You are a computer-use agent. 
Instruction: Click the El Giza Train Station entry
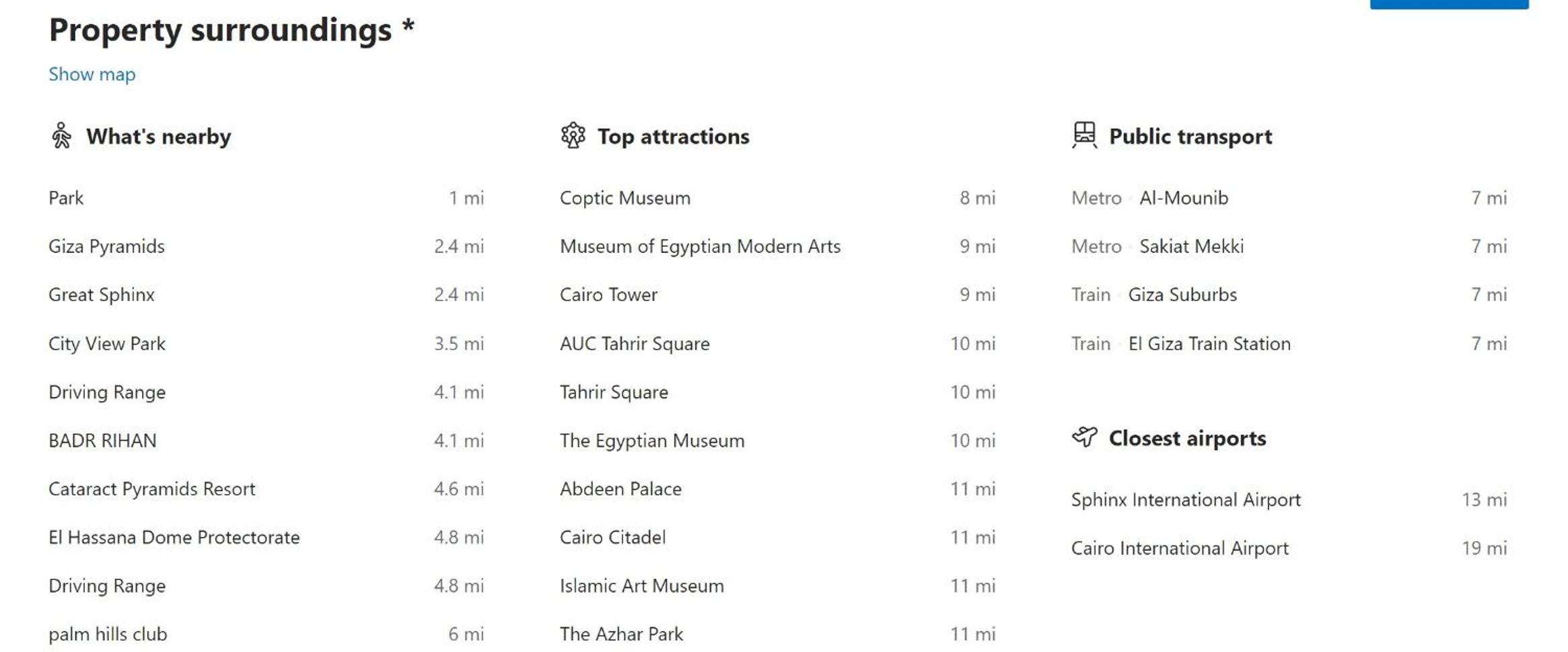click(x=1209, y=343)
